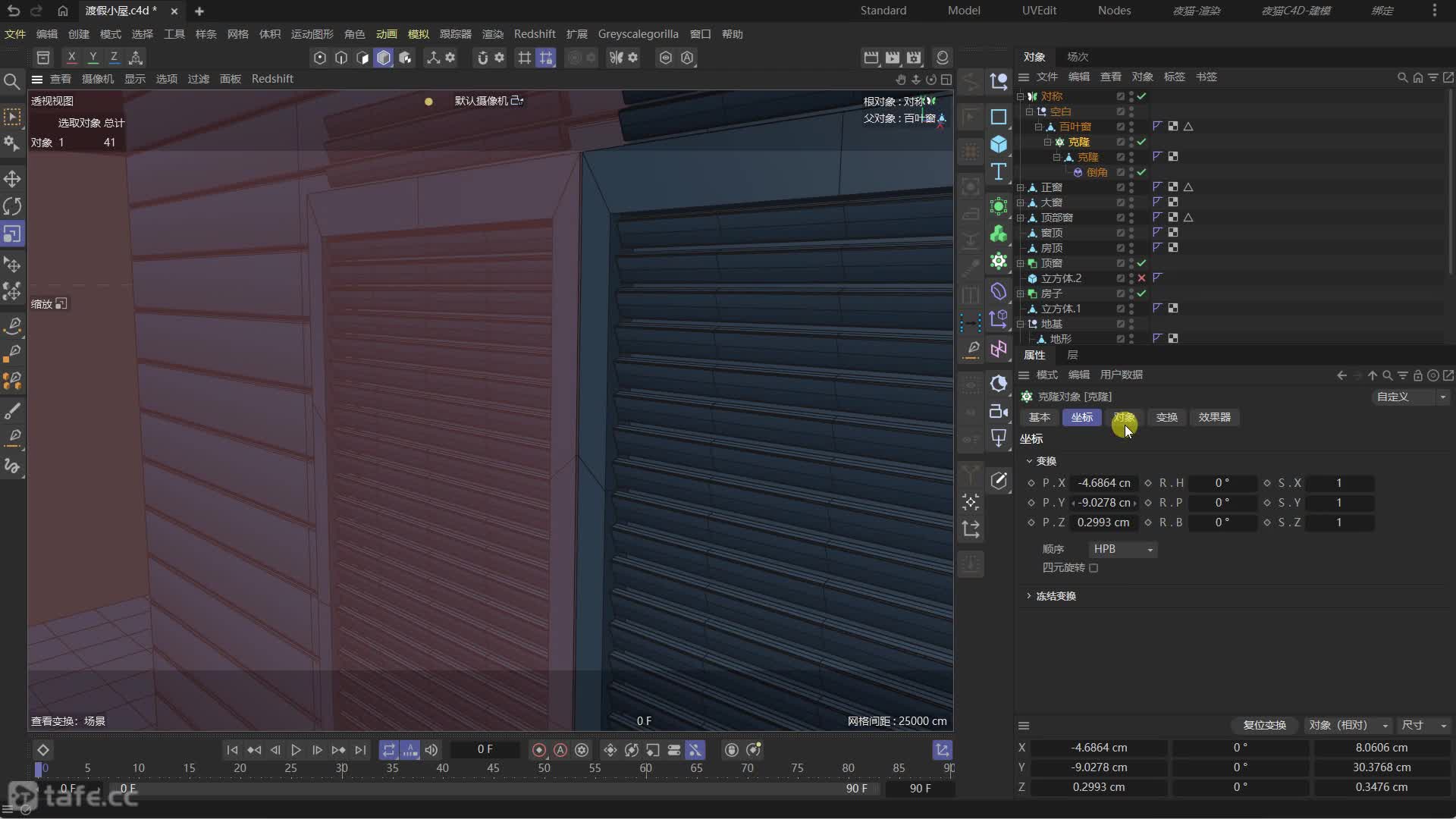This screenshot has height=819, width=1456.
Task: Open viewport 摄像机 menu
Action: pyautogui.click(x=97, y=79)
